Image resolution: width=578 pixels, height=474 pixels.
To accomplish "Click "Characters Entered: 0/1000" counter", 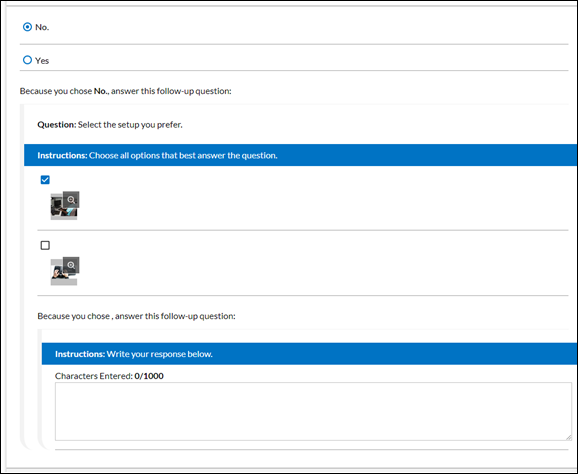I will coord(109,376).
